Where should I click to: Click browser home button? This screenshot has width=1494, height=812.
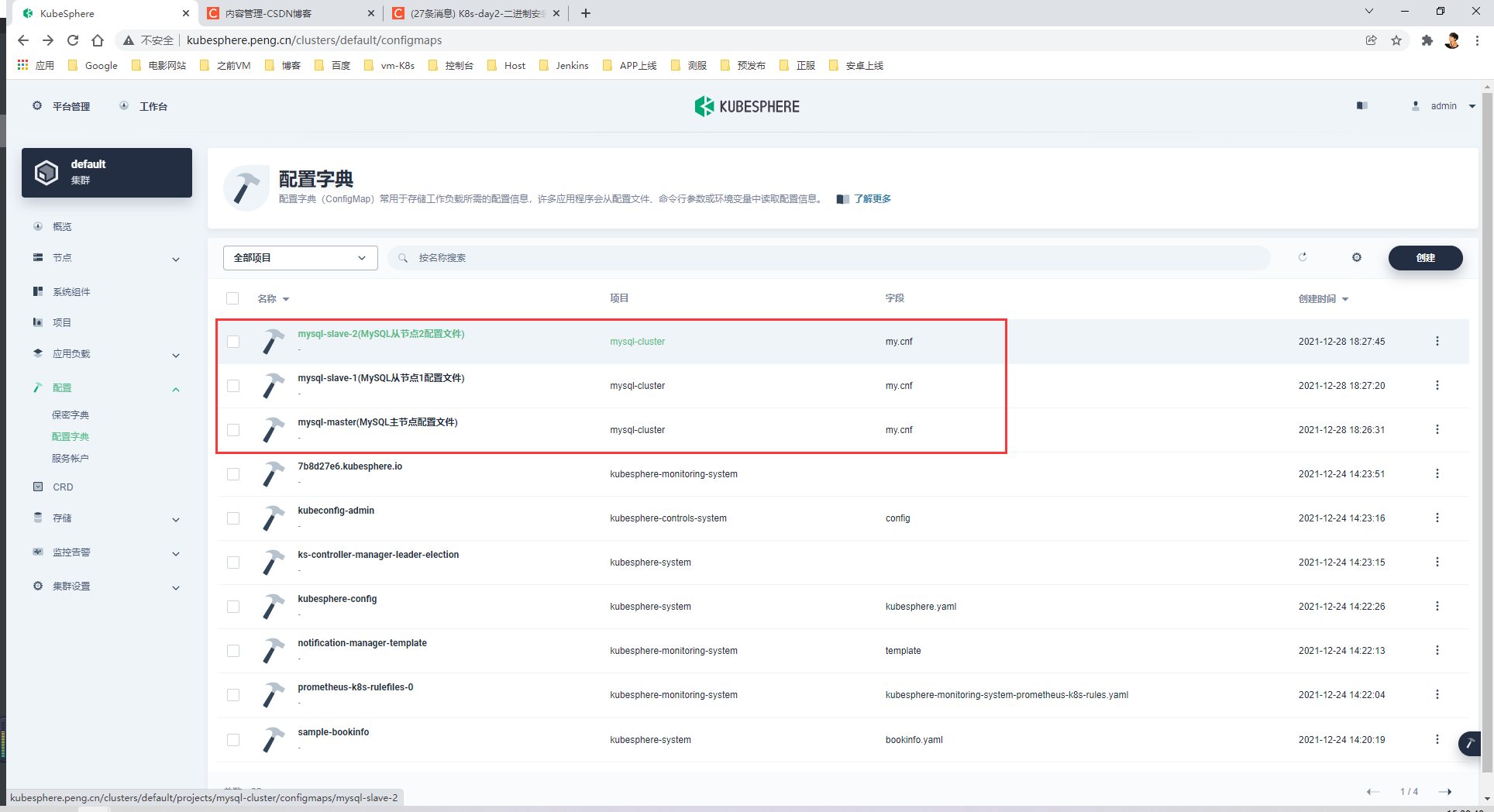(x=98, y=40)
